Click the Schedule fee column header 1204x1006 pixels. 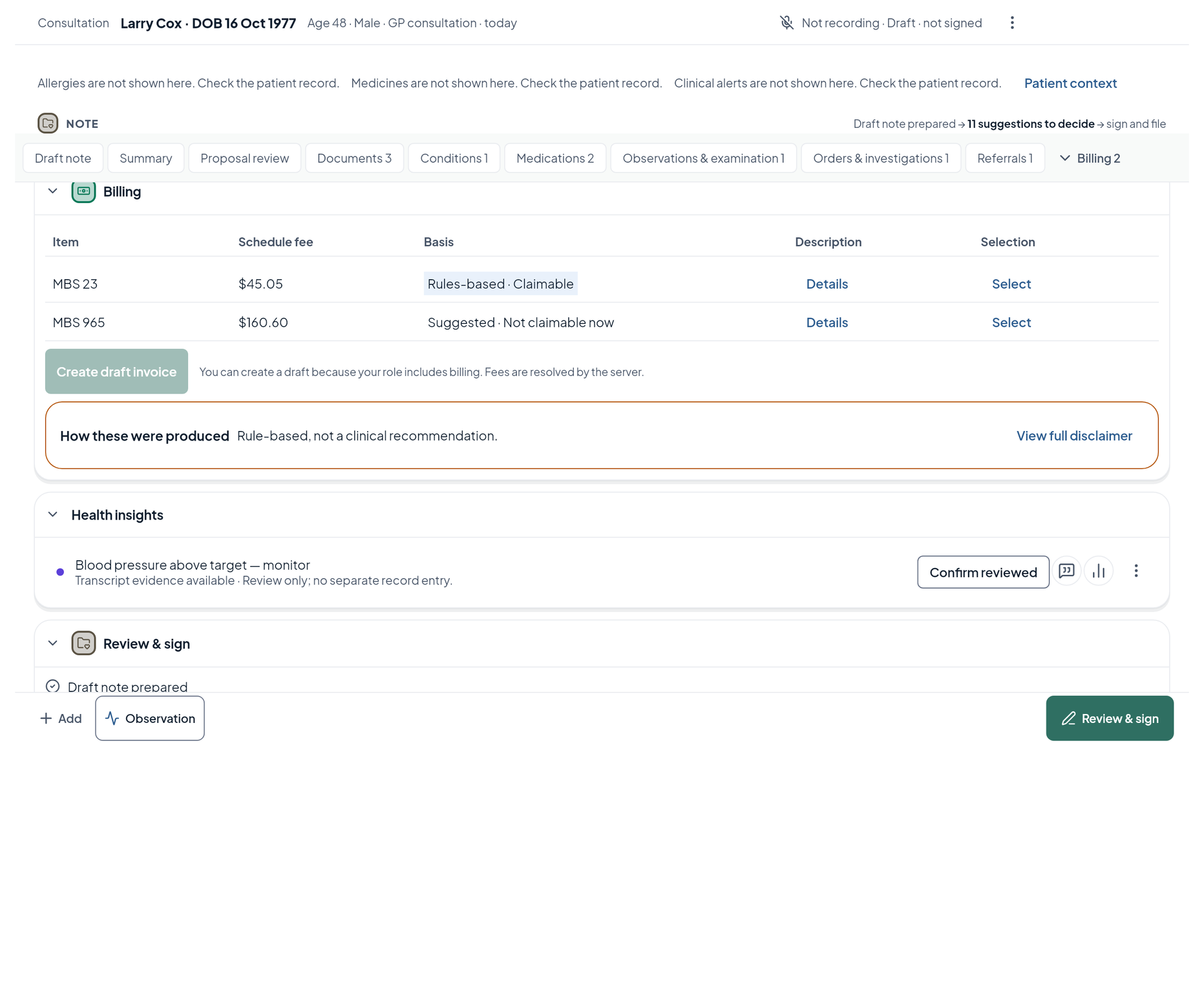click(x=276, y=242)
